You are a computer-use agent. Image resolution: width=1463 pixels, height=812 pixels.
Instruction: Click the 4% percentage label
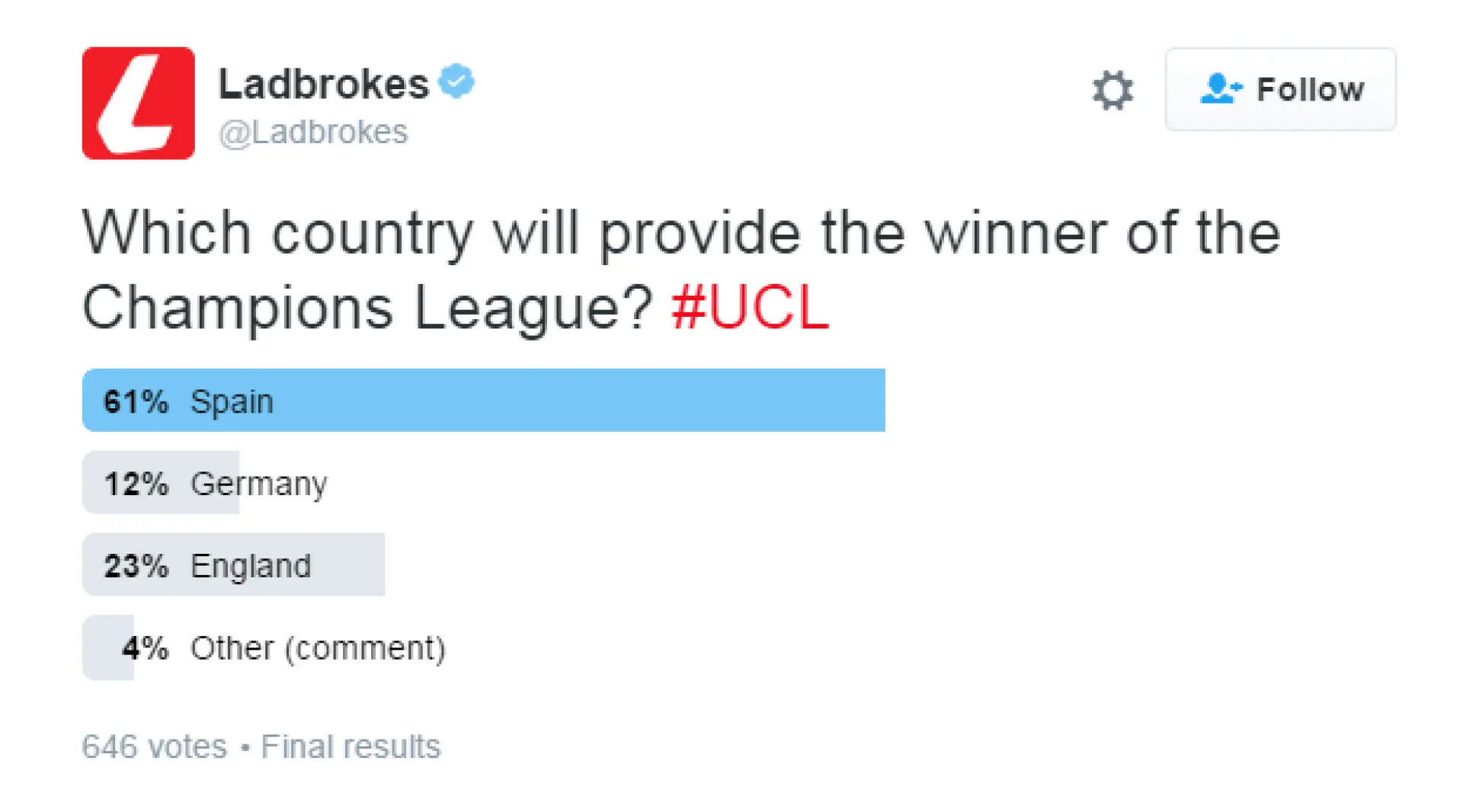[x=145, y=648]
